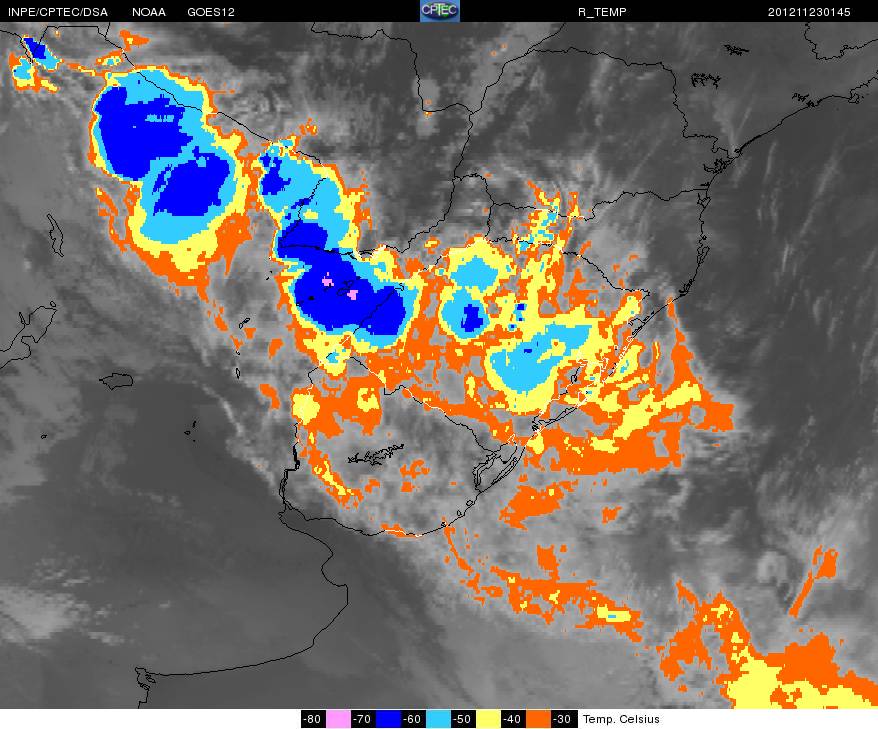Click the NOAA label in header

pyautogui.click(x=149, y=12)
